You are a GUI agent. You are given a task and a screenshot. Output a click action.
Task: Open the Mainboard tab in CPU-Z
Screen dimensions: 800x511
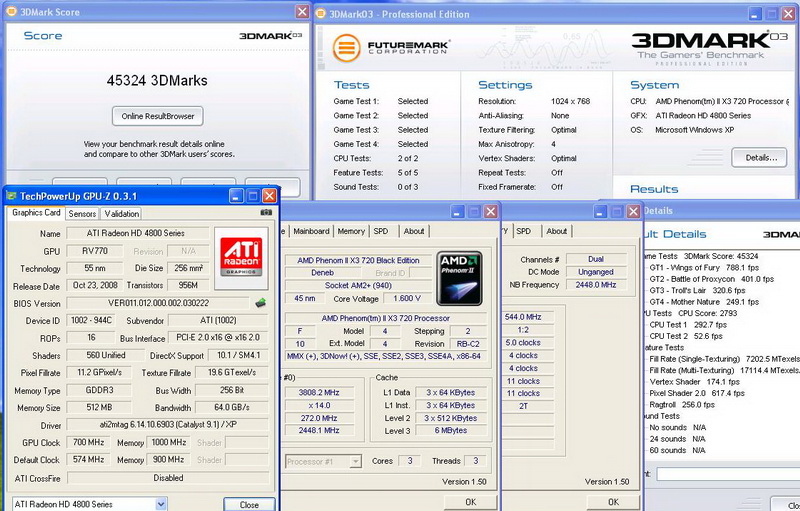point(311,231)
